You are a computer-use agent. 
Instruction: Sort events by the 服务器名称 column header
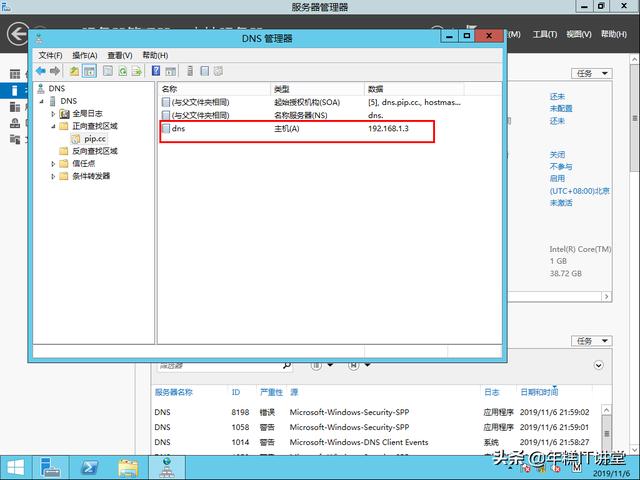coord(173,392)
